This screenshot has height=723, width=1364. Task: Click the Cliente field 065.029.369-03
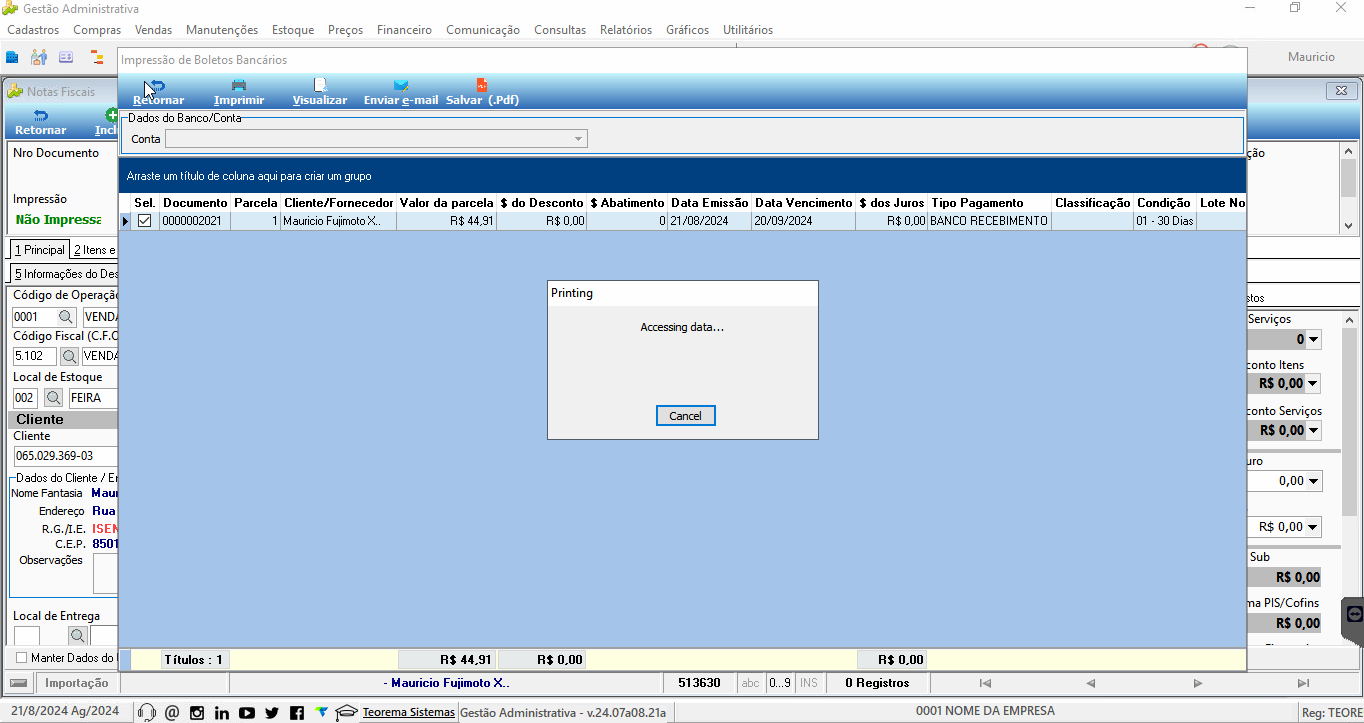[x=65, y=456]
